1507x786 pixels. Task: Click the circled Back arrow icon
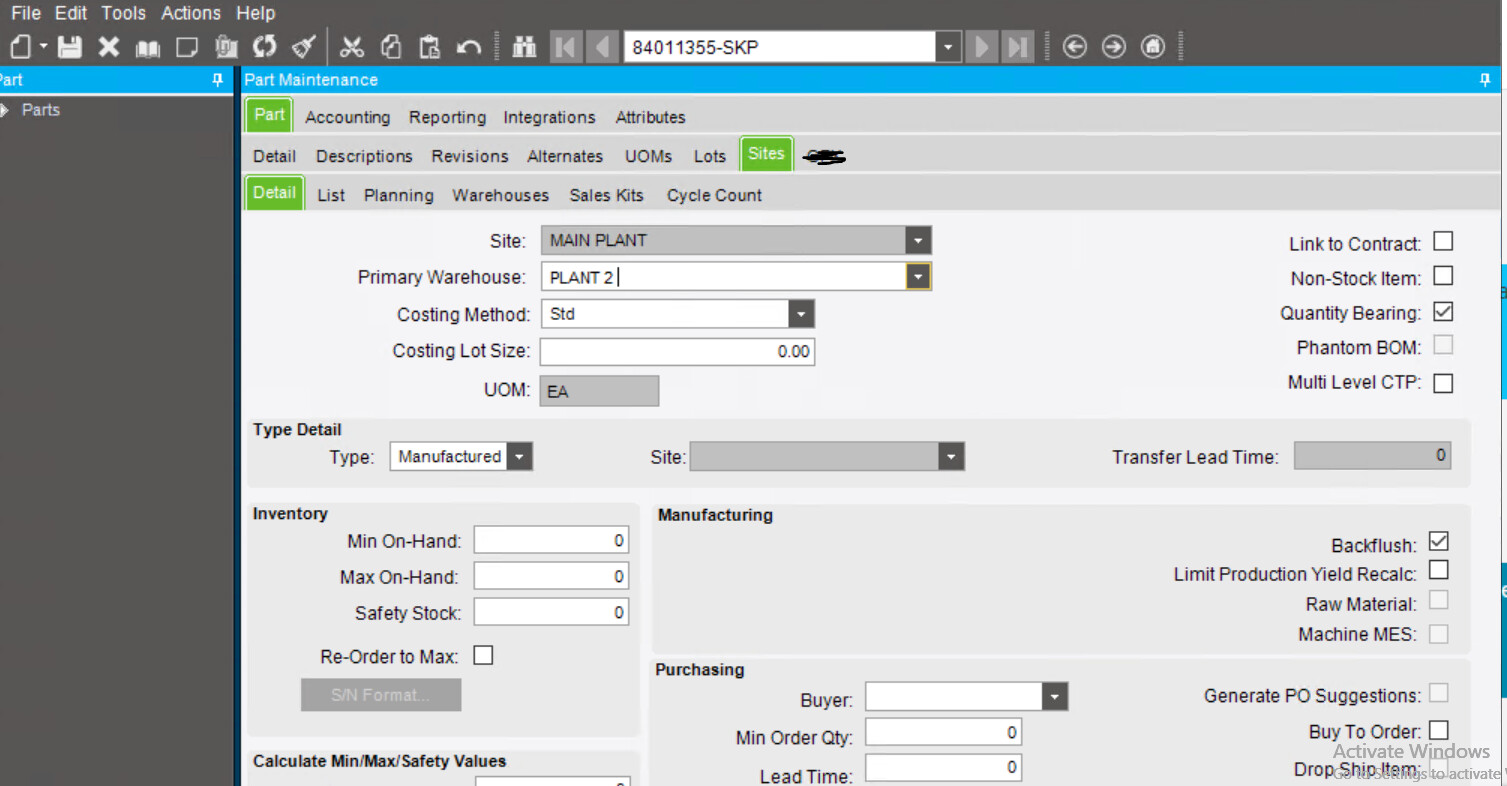click(x=1075, y=47)
